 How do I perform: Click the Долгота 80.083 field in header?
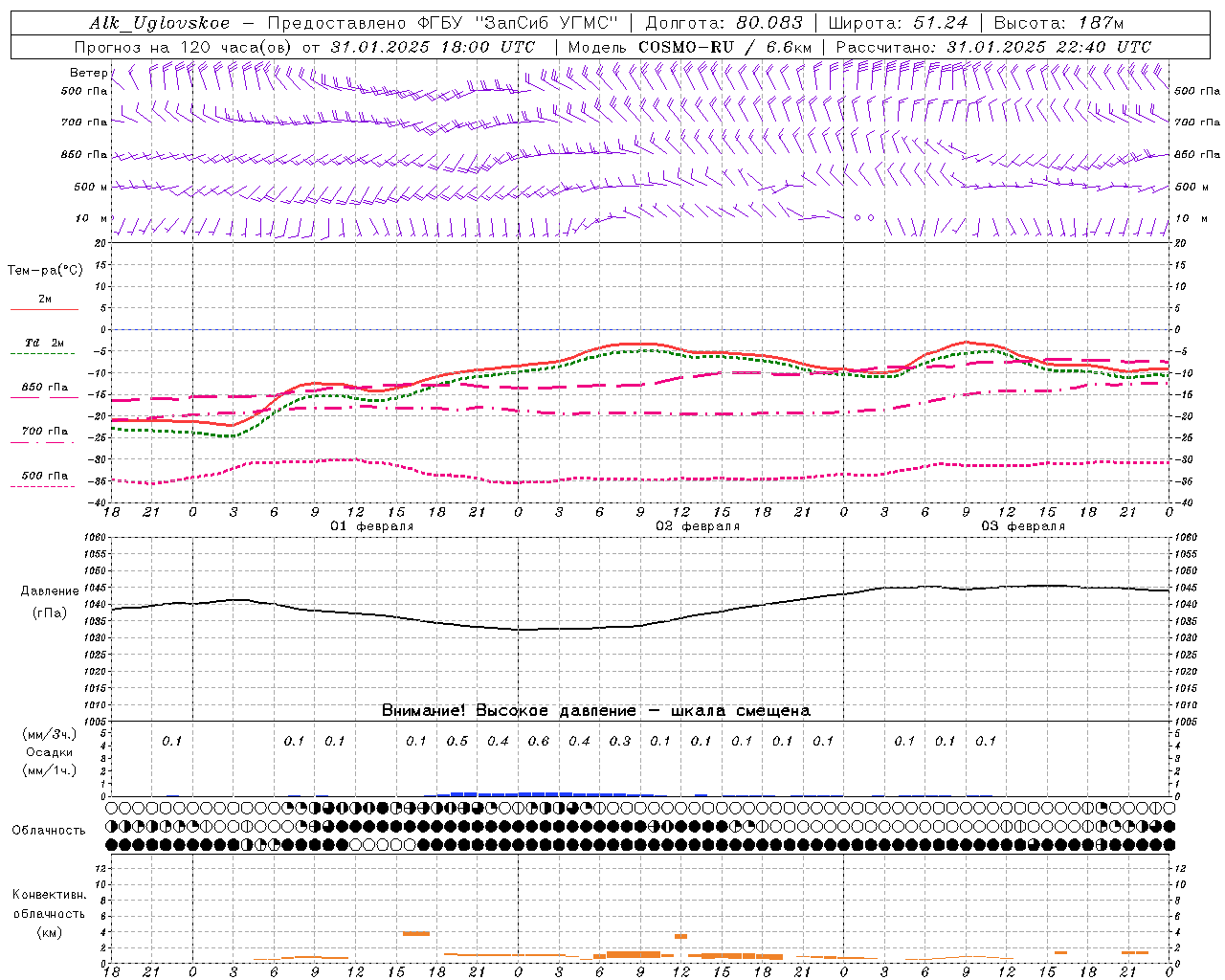pyautogui.click(x=724, y=23)
